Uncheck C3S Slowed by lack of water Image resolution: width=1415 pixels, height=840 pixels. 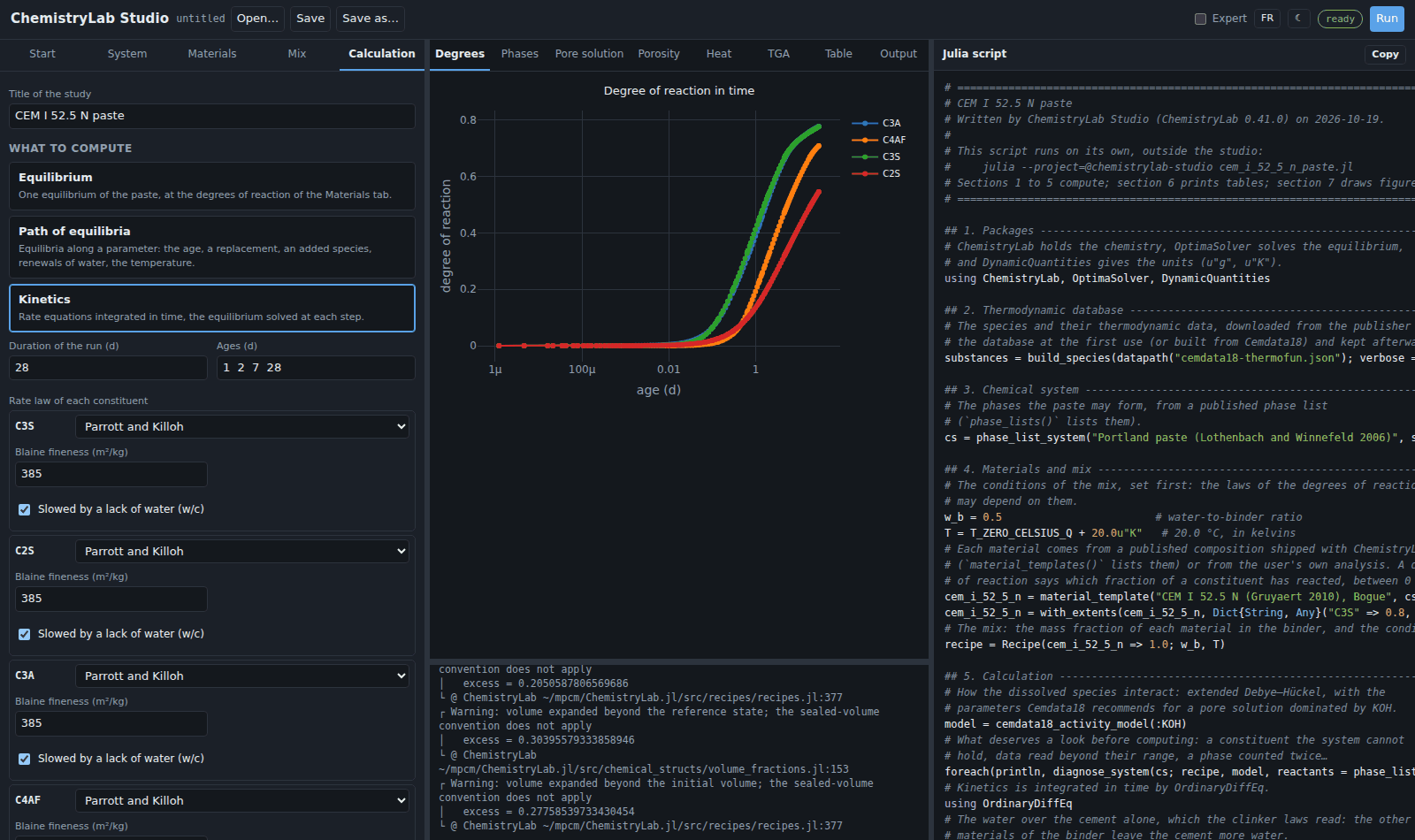click(x=25, y=509)
